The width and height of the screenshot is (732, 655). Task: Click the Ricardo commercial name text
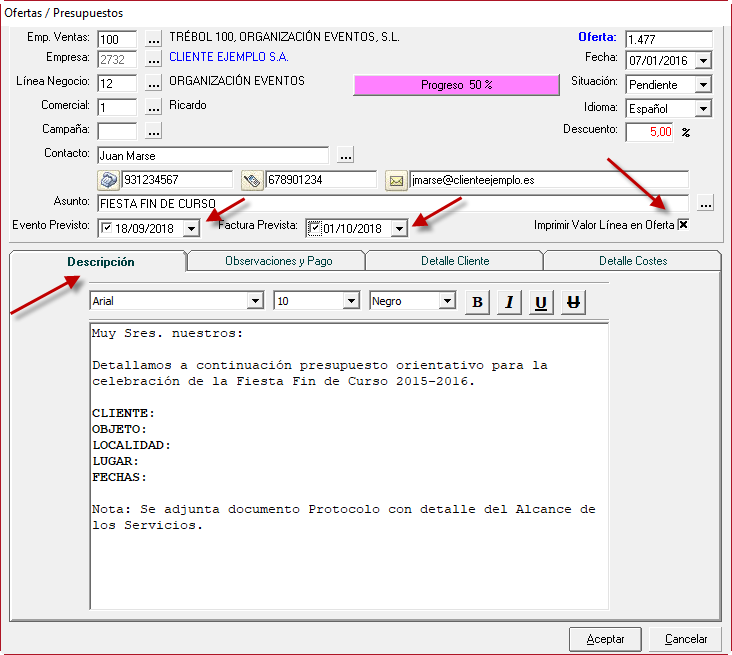(188, 105)
